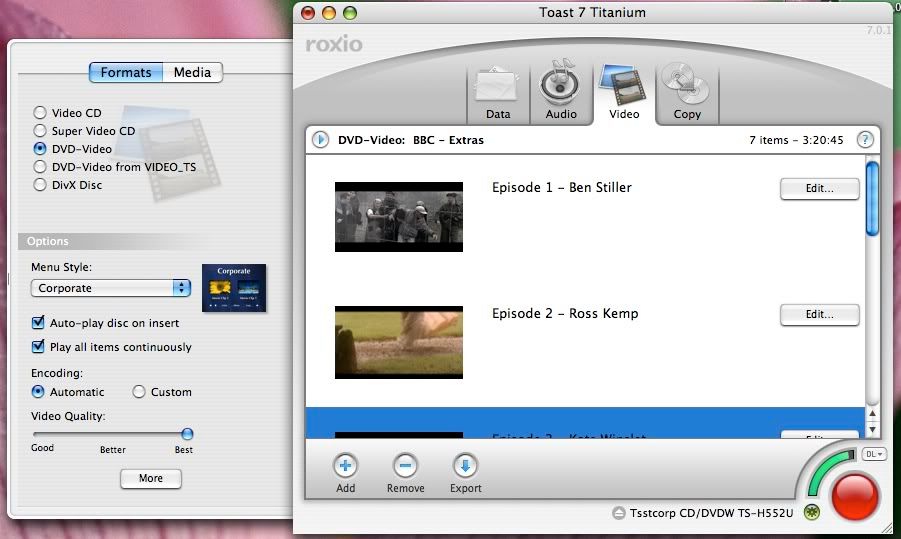
Task: Click the Episode 1 - Ben Stiller title
Action: (x=561, y=187)
